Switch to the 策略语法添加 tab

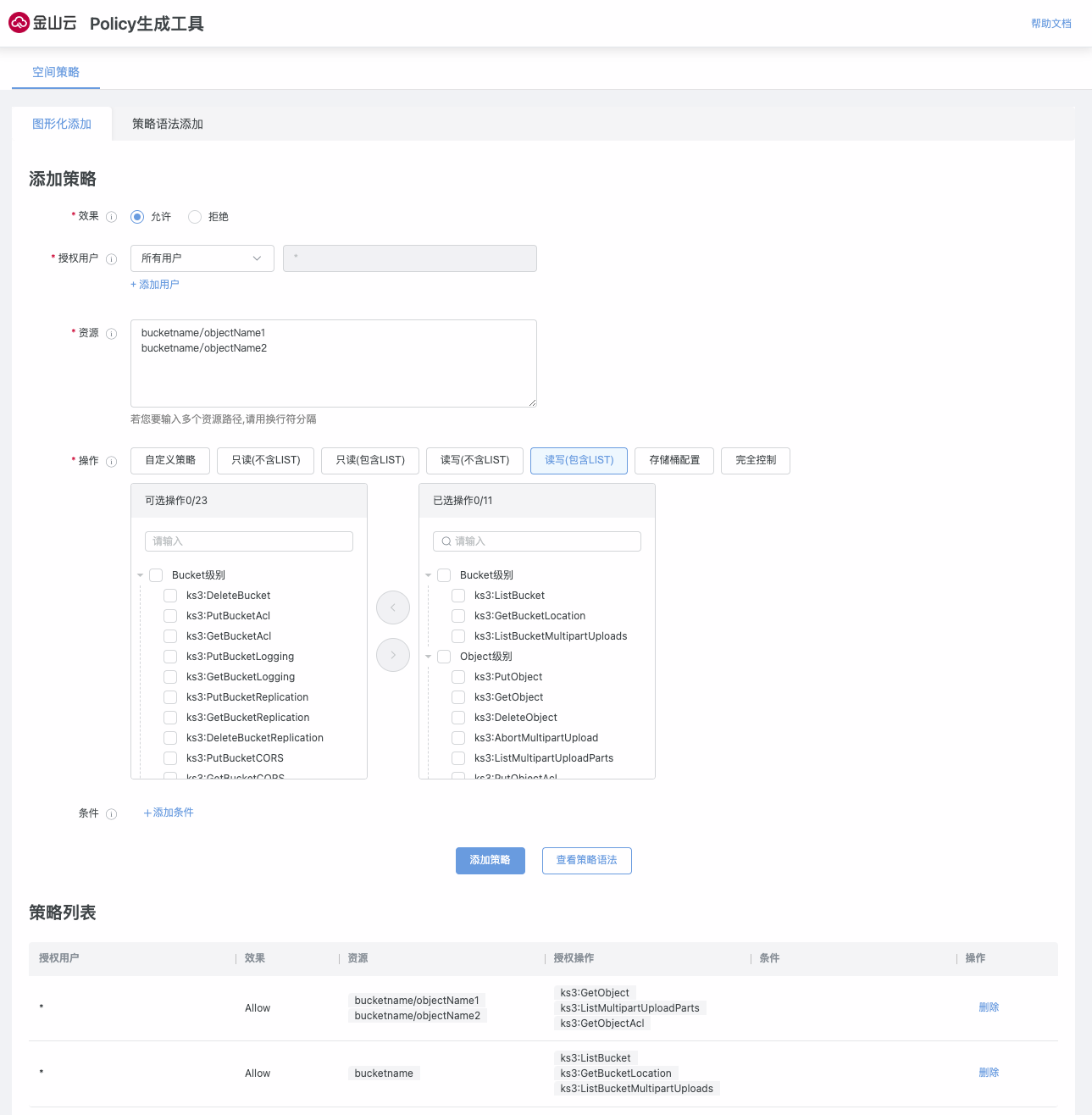(x=168, y=124)
